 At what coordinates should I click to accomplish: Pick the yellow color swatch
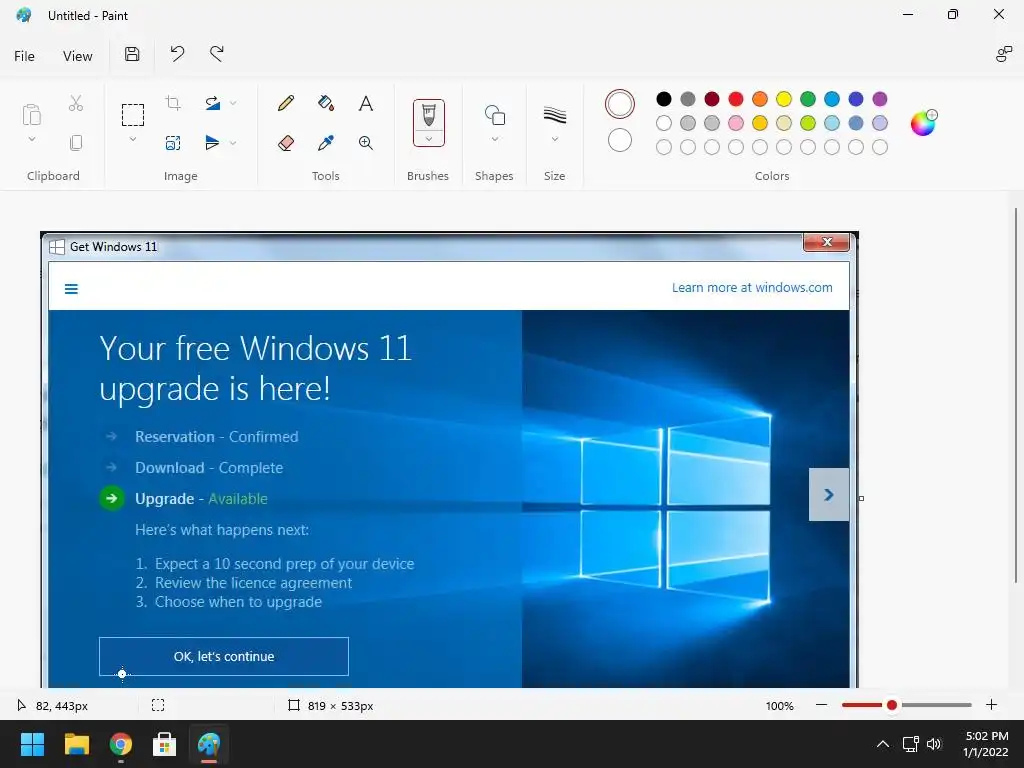click(784, 99)
